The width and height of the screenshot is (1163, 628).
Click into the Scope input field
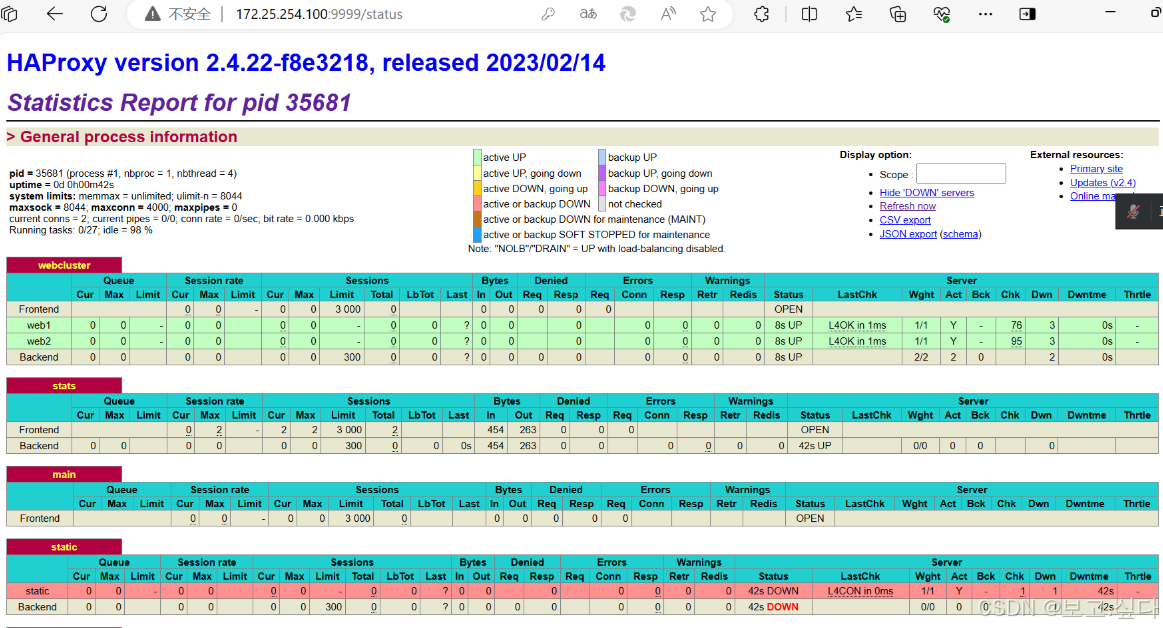961,173
